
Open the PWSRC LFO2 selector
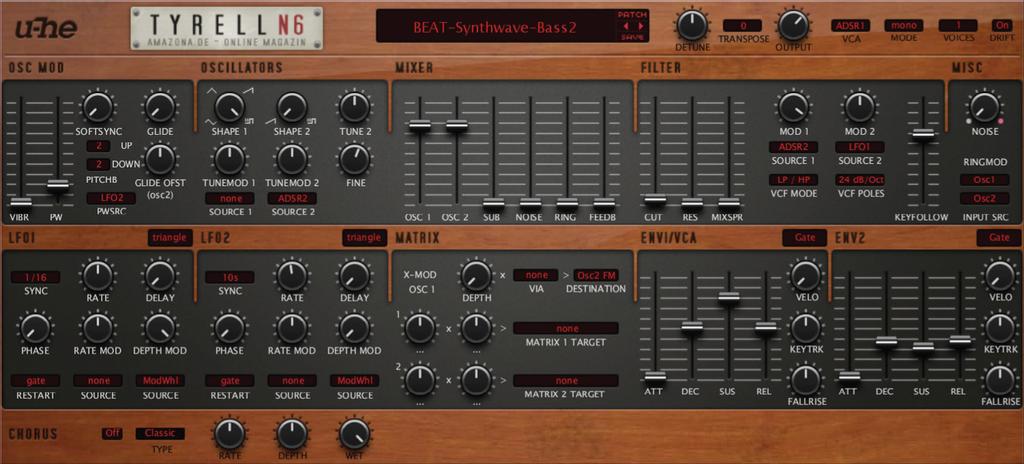tap(112, 198)
